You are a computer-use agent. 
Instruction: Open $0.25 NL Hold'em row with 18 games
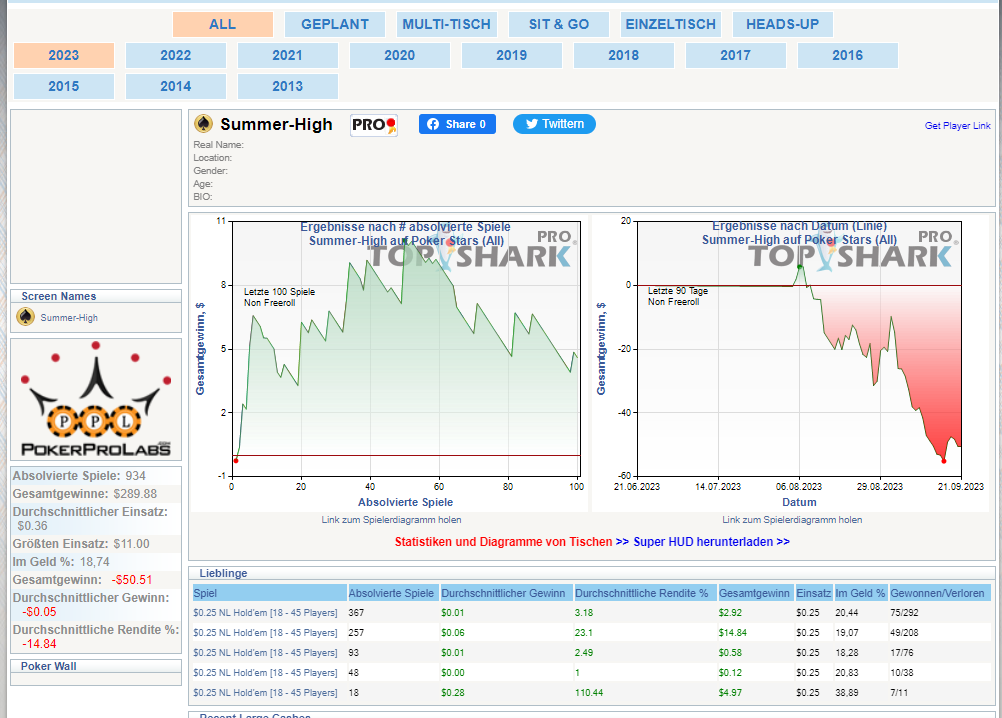pyautogui.click(x=265, y=692)
